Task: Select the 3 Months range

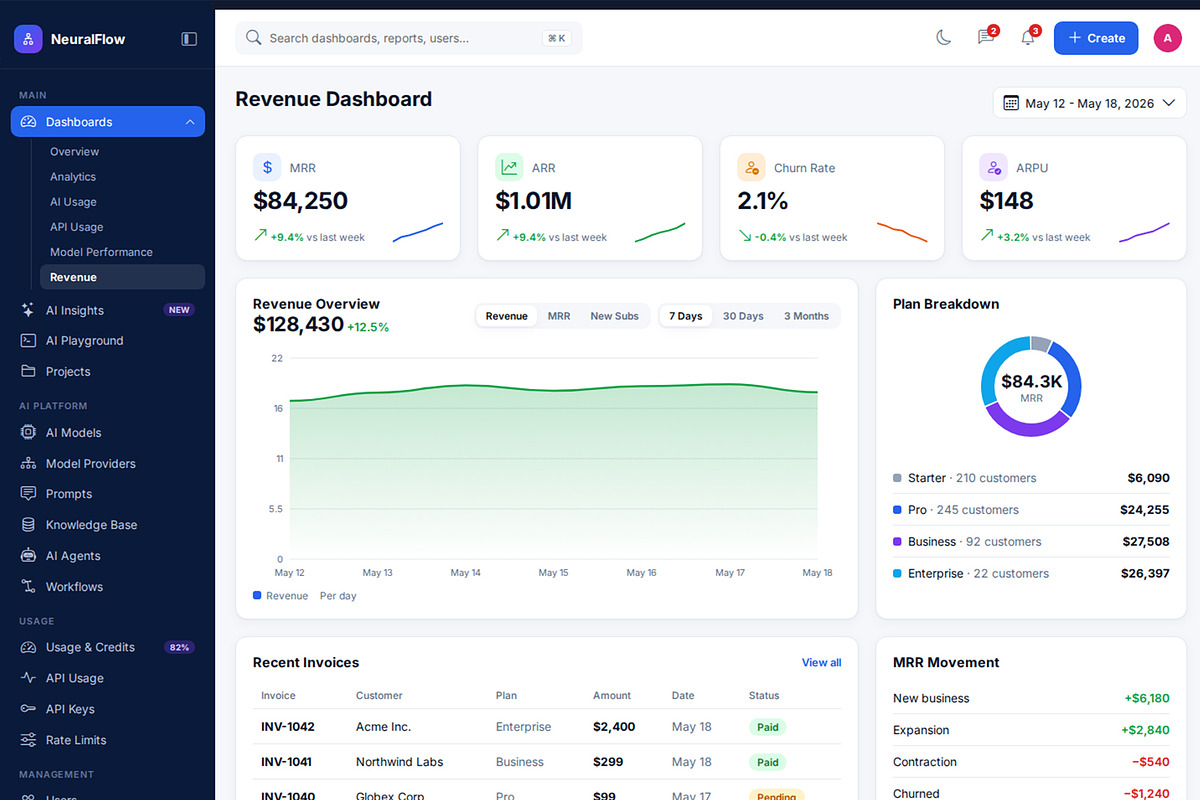Action: pos(806,316)
